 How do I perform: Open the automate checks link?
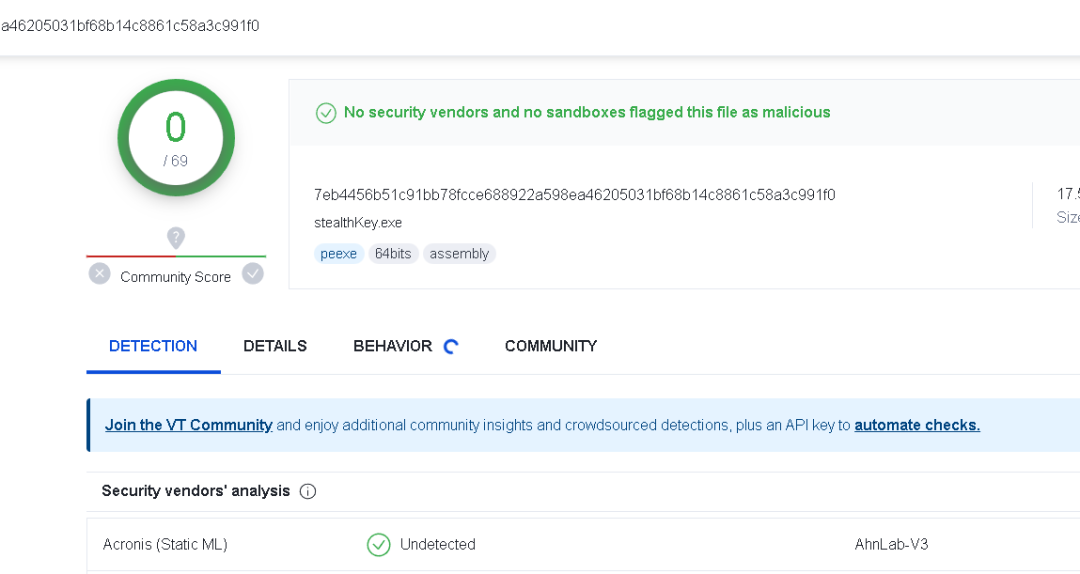(x=917, y=425)
